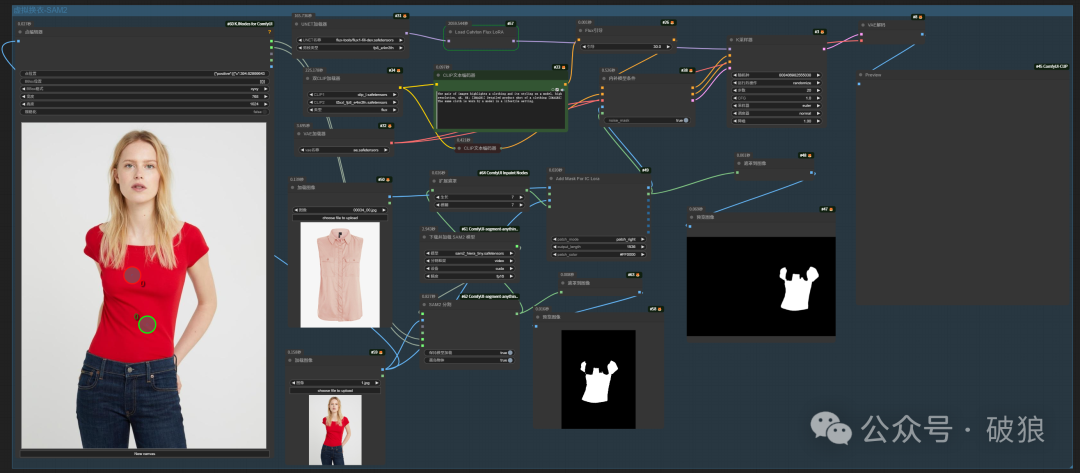Open the CLIP2 t5xxl_fp8 selector
The image size is (1080, 473).
(353, 103)
